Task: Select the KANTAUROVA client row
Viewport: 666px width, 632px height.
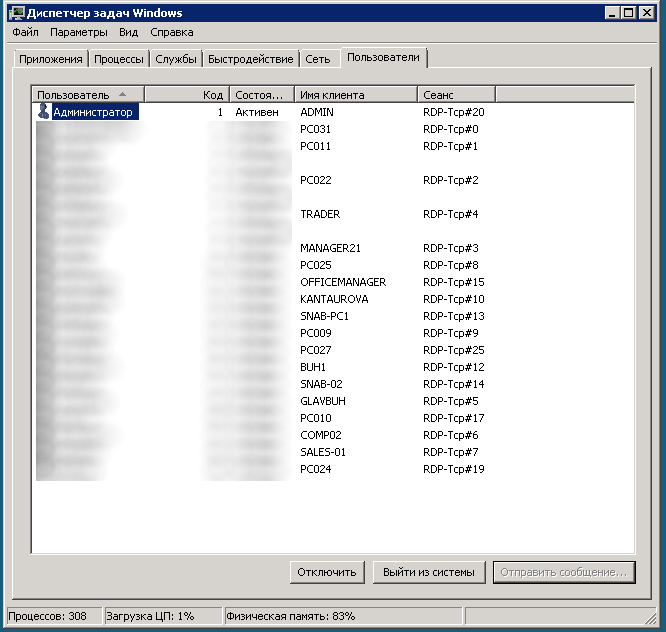Action: [x=334, y=299]
